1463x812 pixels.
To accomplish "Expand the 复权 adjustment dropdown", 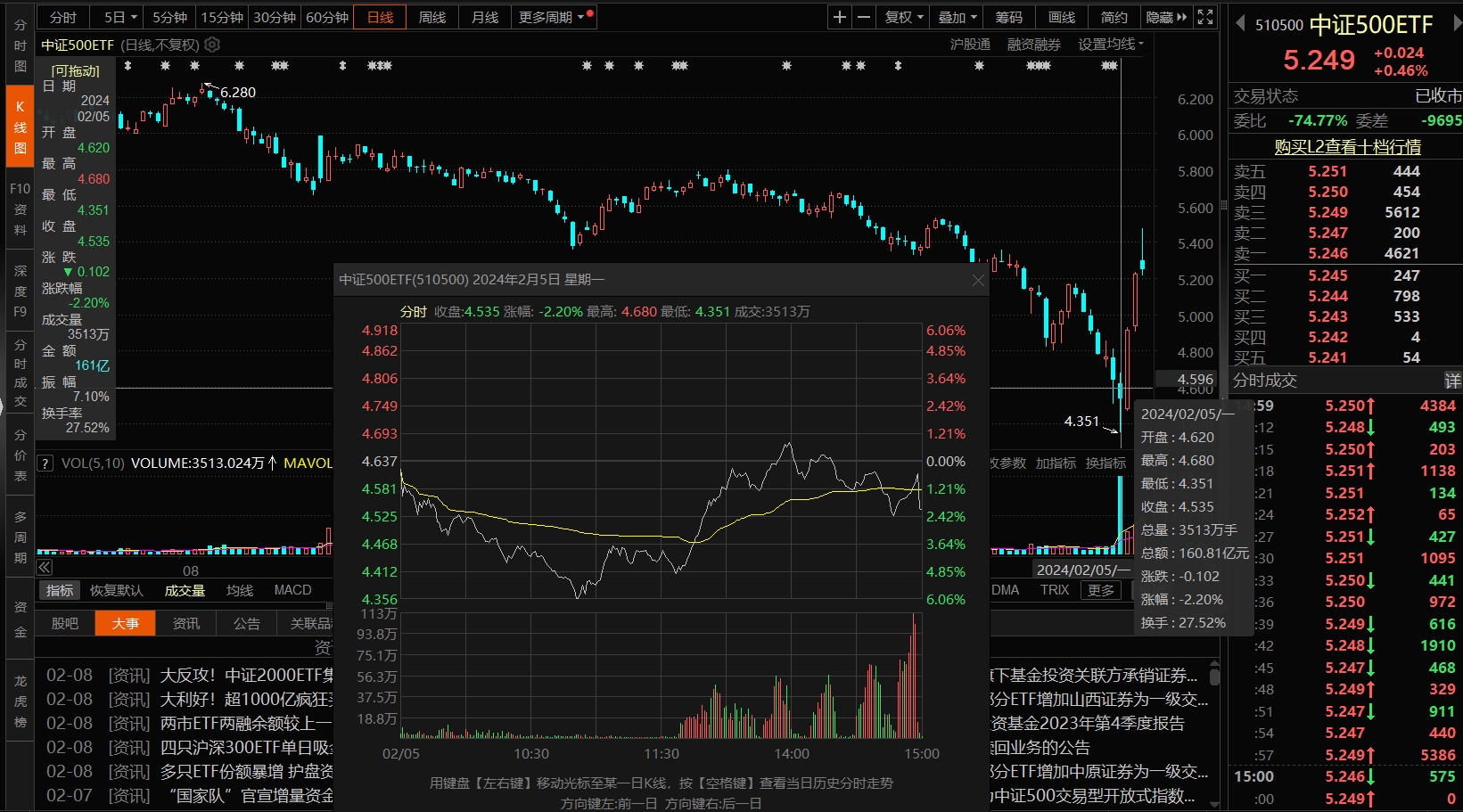I will tap(904, 17).
